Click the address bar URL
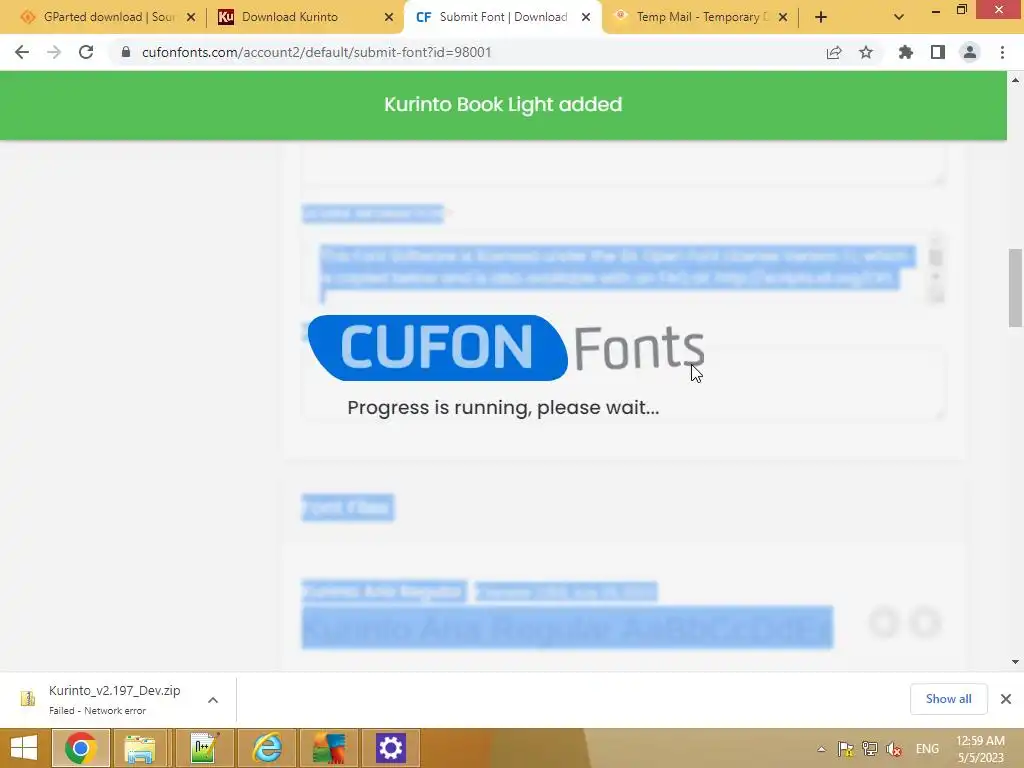This screenshot has width=1024, height=768. 316,52
